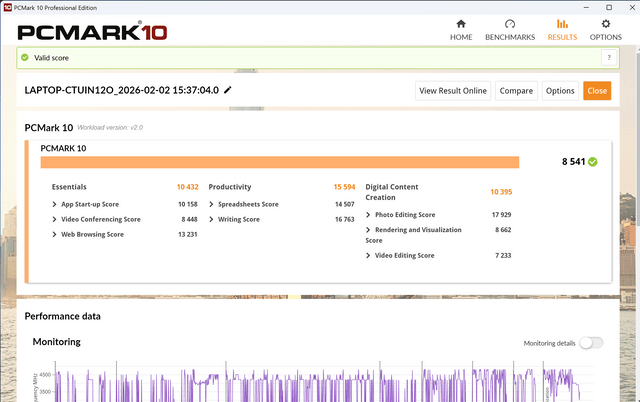Expand Rendering and Visualization Score
This screenshot has width=640, height=402.
[x=368, y=230]
